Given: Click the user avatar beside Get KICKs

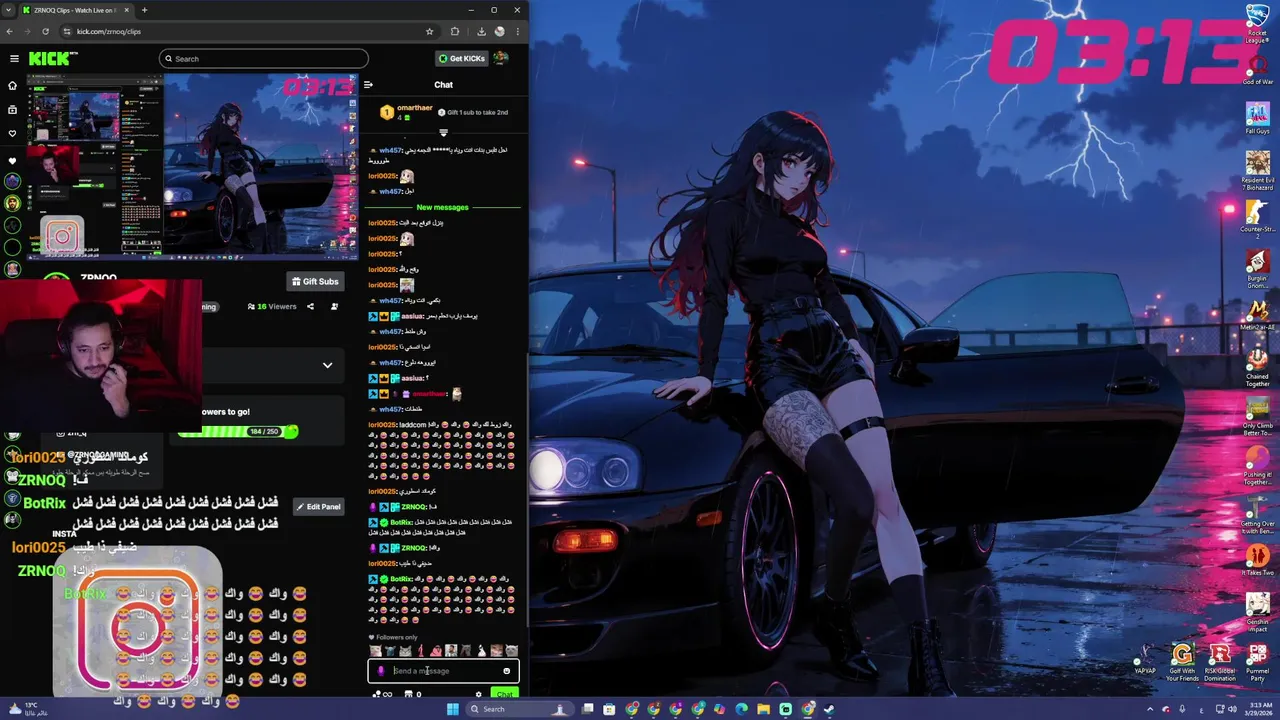Looking at the screenshot, I should click(501, 58).
